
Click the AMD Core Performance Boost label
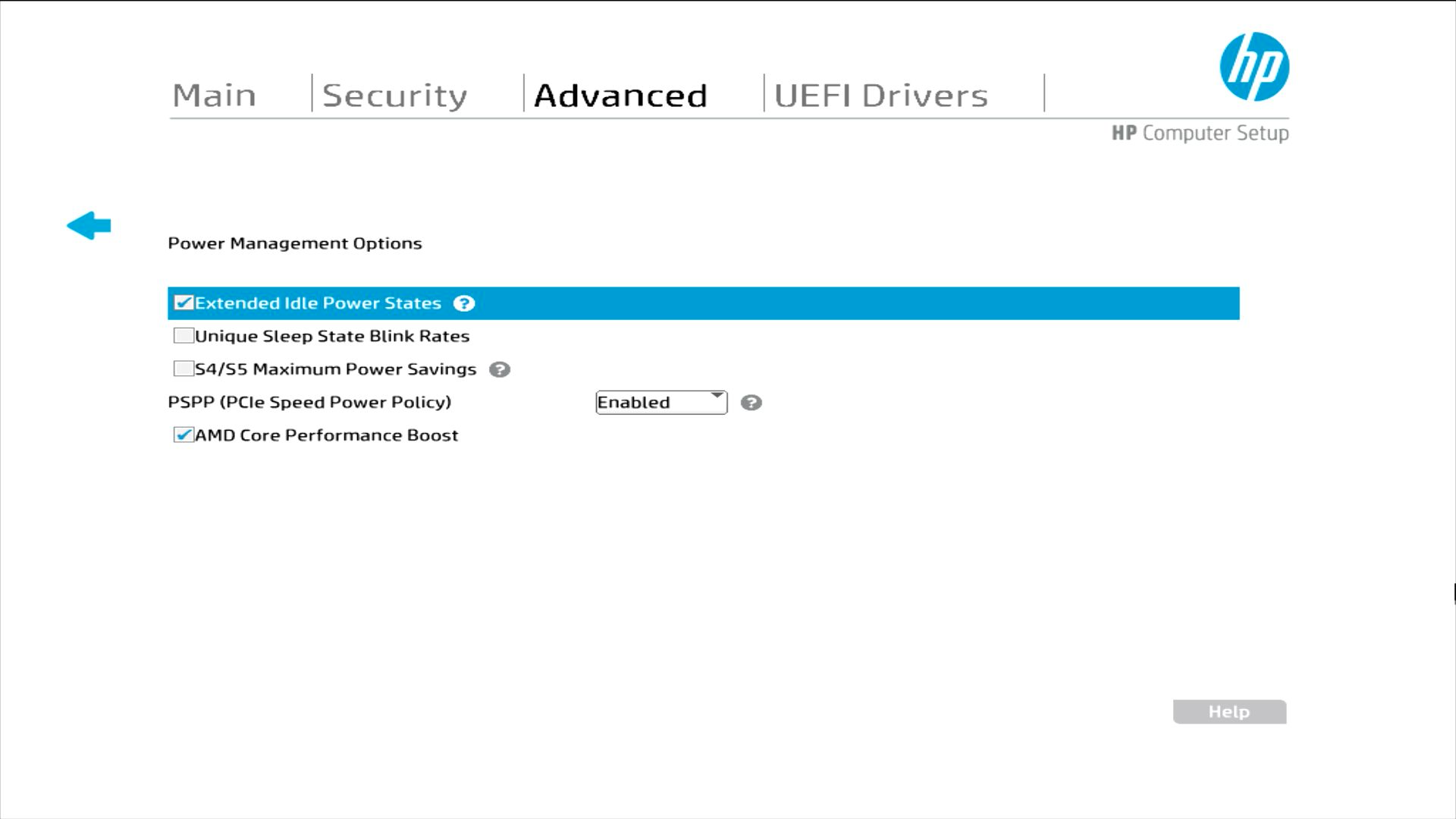pos(326,435)
